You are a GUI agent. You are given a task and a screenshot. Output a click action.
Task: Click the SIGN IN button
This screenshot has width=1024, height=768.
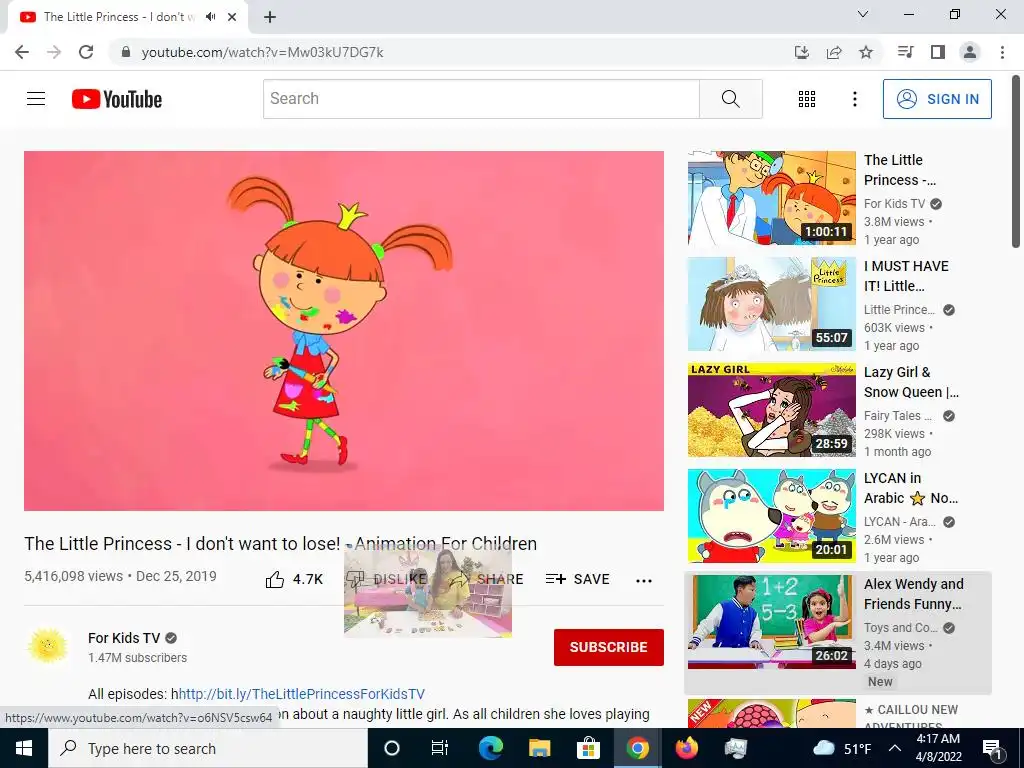pos(937,99)
